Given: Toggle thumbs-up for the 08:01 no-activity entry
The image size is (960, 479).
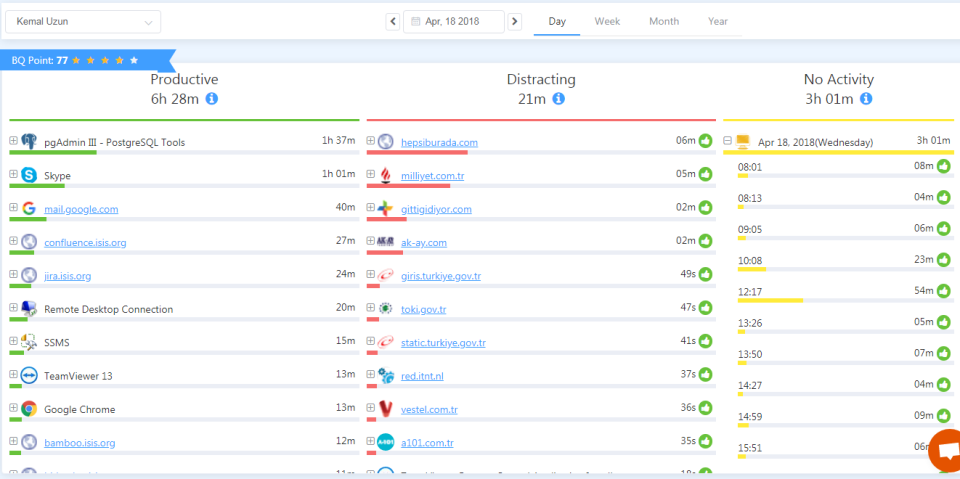Looking at the screenshot, I should click(943, 165).
